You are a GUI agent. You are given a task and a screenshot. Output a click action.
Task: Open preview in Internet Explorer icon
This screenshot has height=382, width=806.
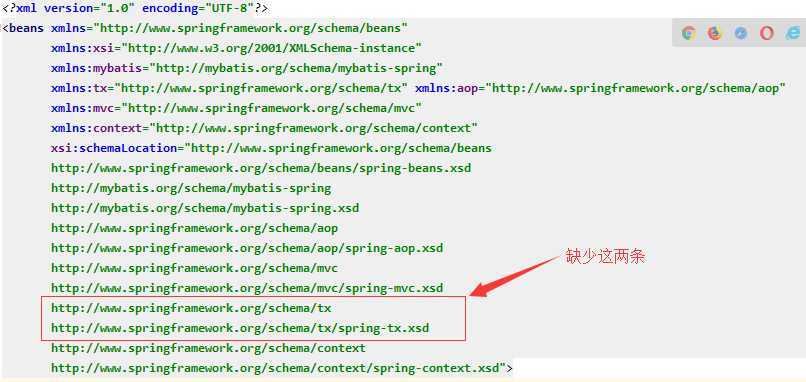point(793,33)
